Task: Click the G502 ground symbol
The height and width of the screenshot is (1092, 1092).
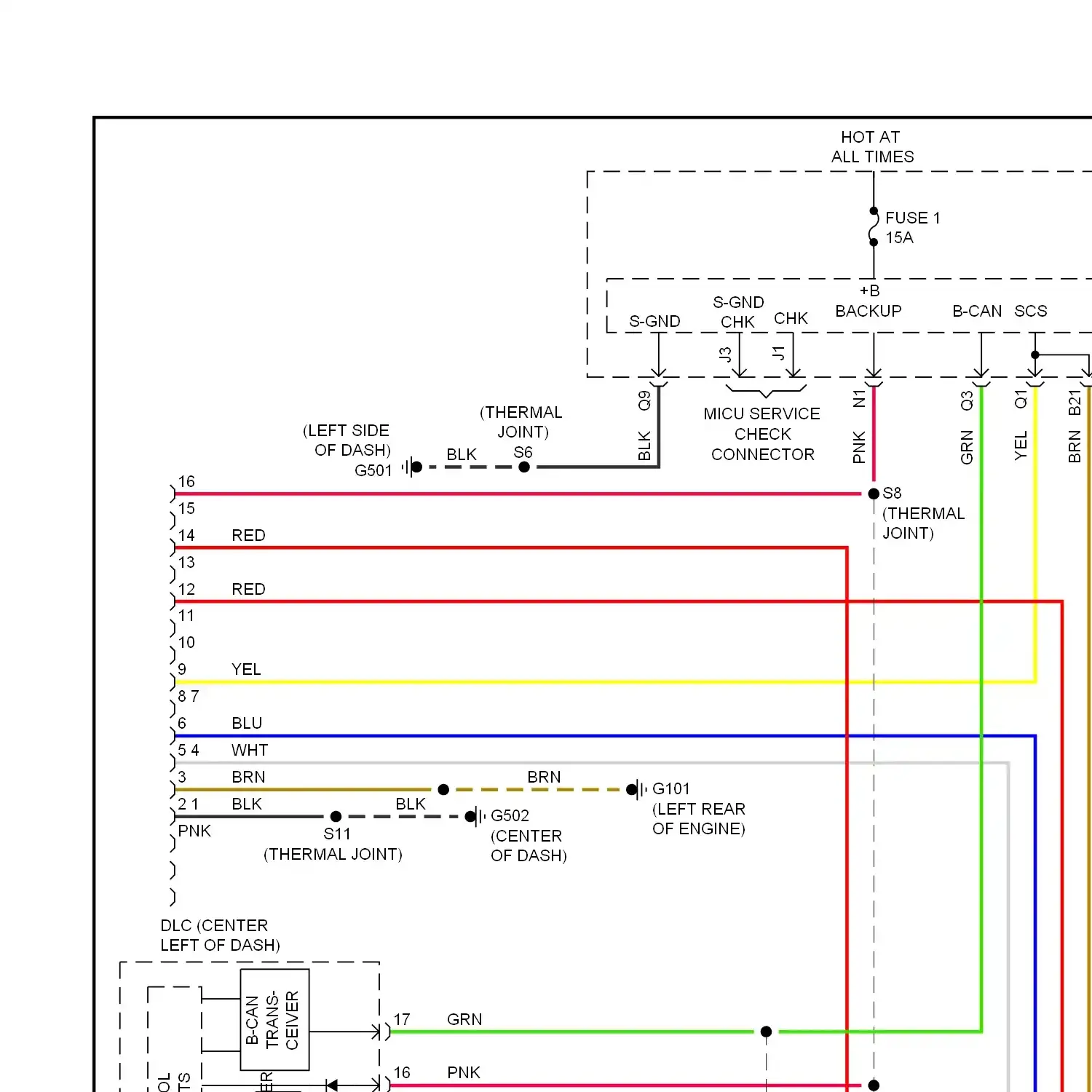Action: pos(475,816)
